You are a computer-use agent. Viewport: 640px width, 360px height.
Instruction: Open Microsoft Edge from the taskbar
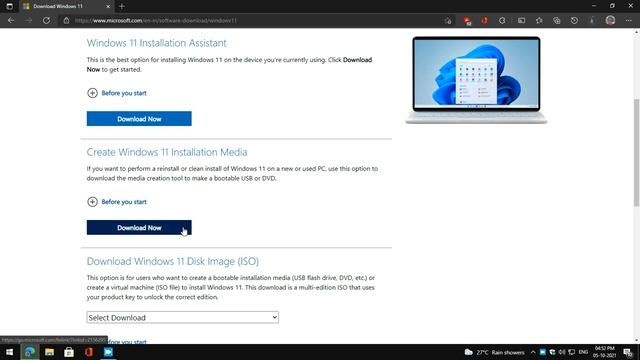point(29,352)
